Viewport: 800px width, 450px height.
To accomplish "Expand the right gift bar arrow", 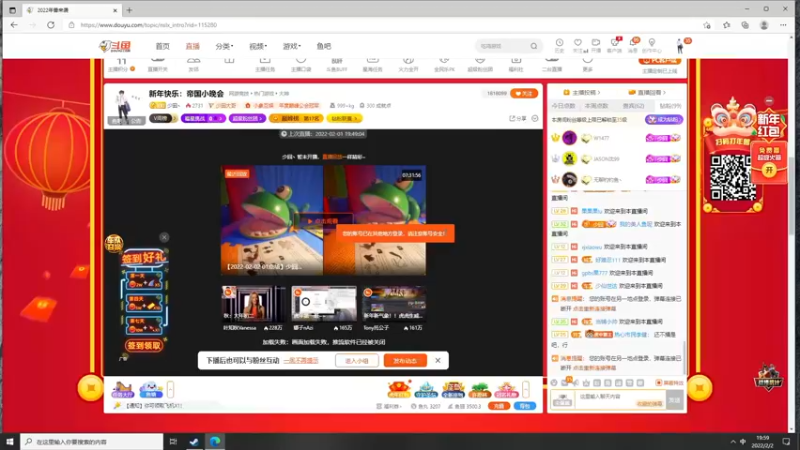I will point(526,389).
